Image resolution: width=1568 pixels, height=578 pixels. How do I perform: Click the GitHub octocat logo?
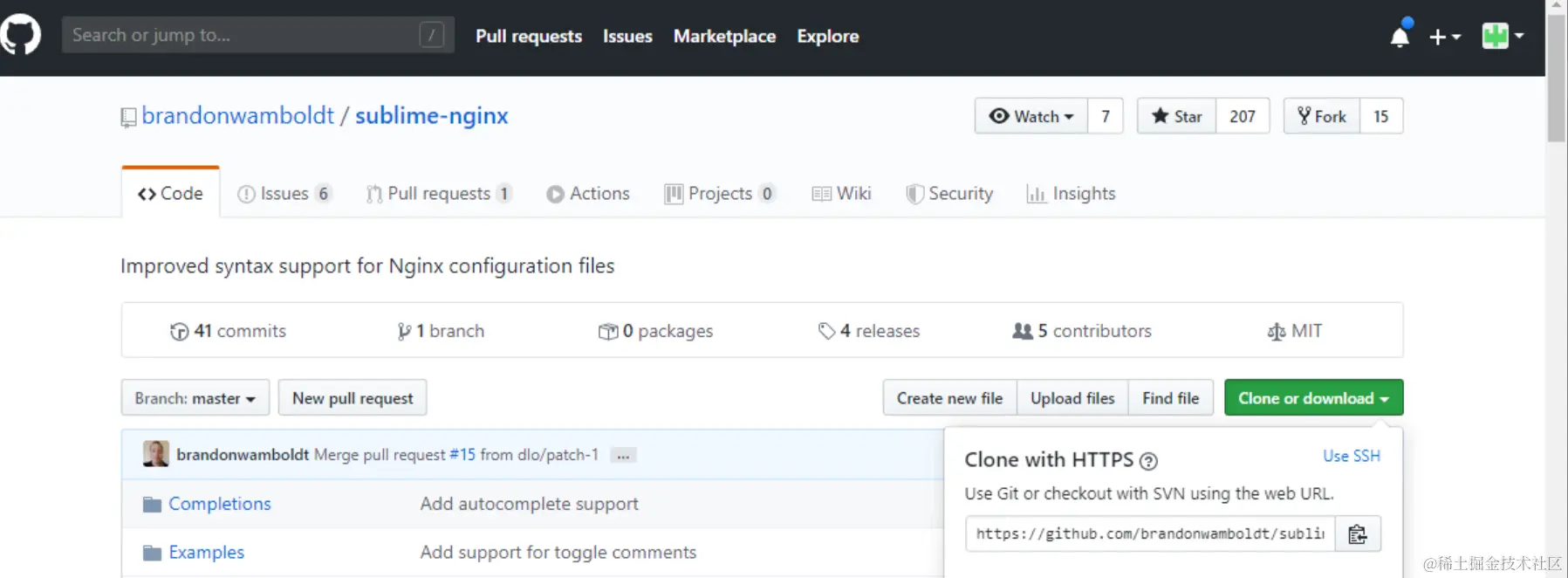point(20,35)
